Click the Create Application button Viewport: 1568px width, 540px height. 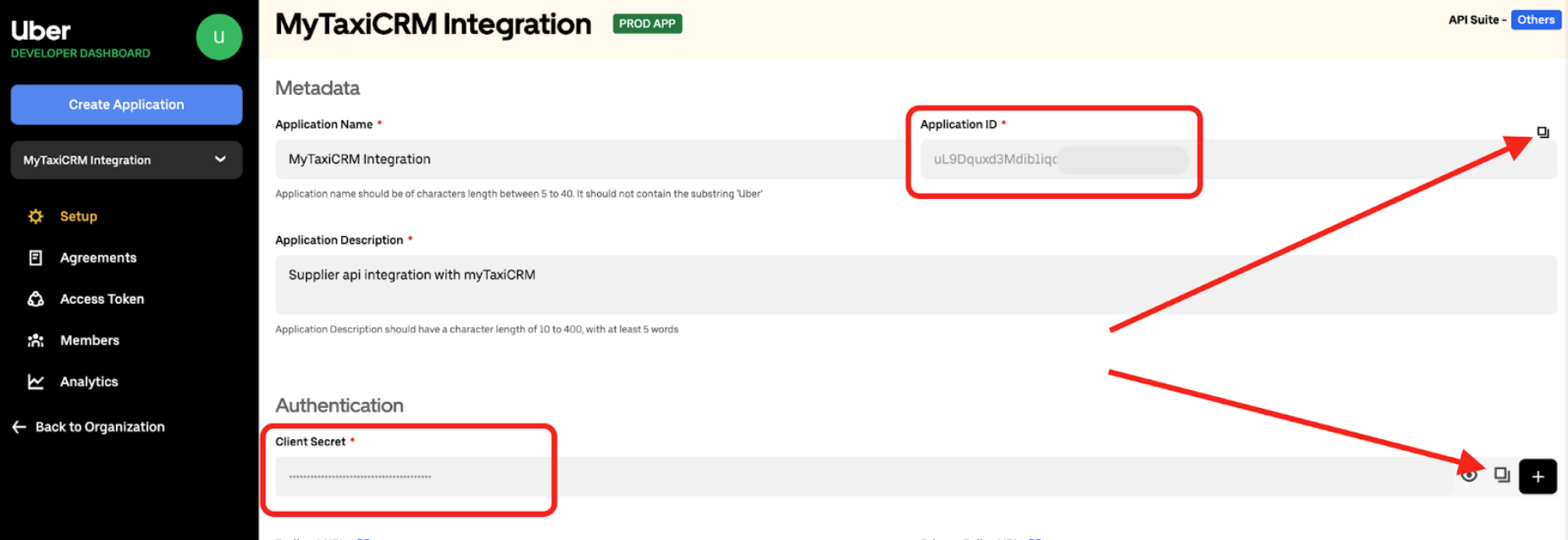[126, 105]
